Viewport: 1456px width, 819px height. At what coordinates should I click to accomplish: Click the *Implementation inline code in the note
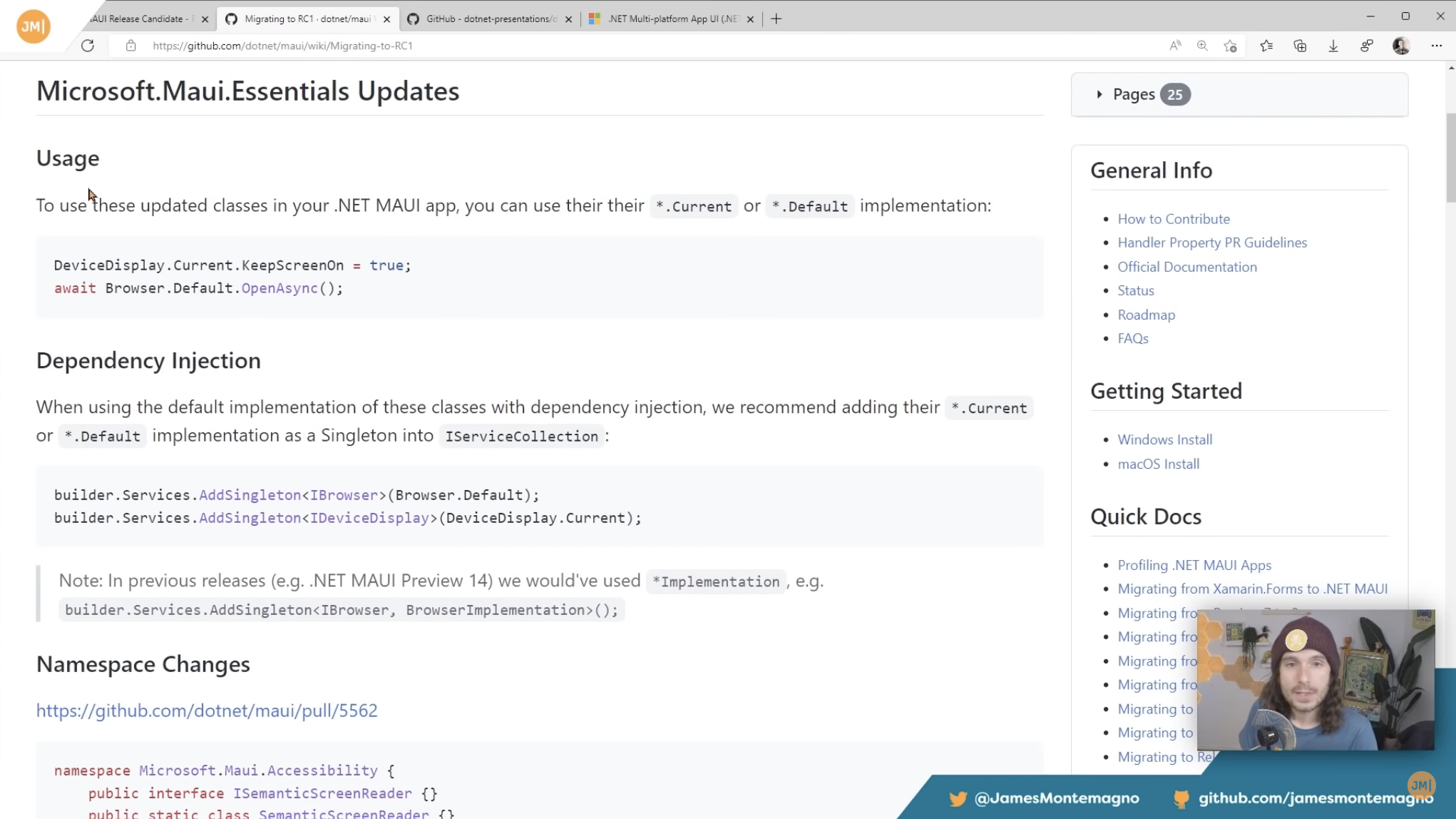[716, 582]
